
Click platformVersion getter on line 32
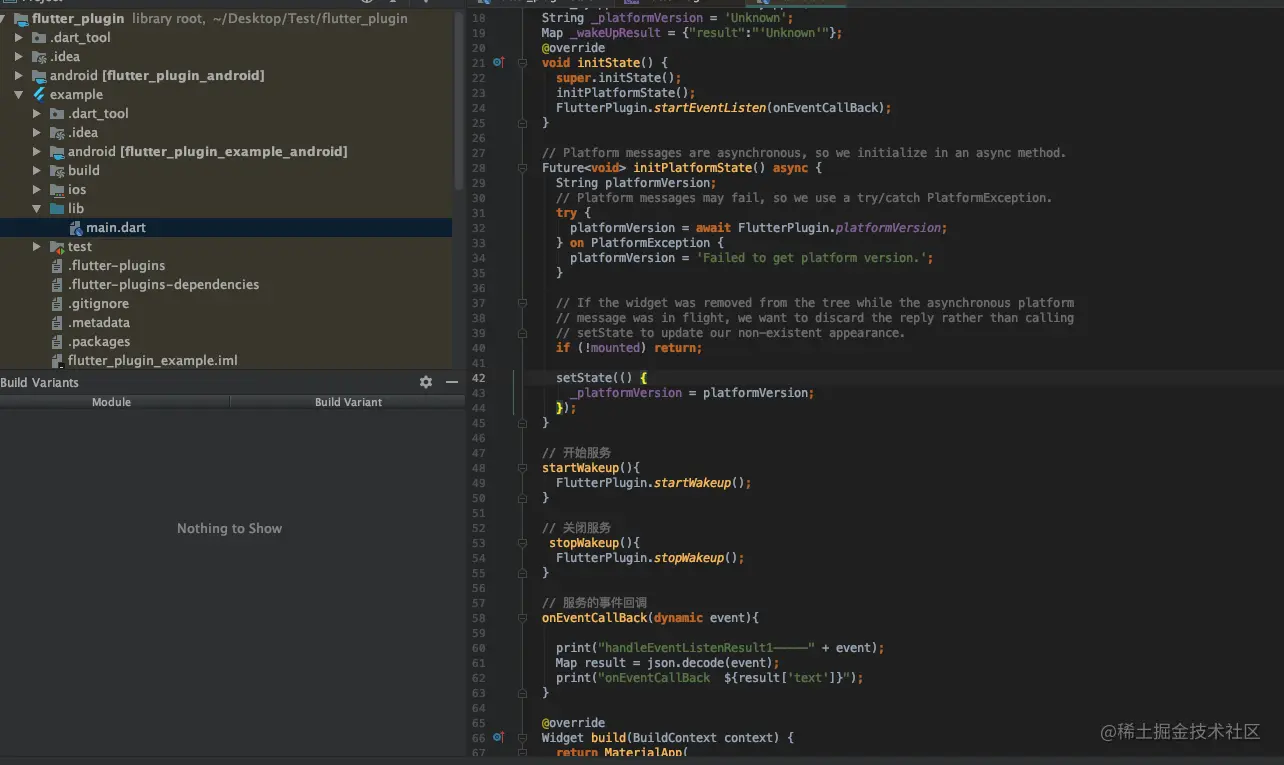click(x=889, y=228)
